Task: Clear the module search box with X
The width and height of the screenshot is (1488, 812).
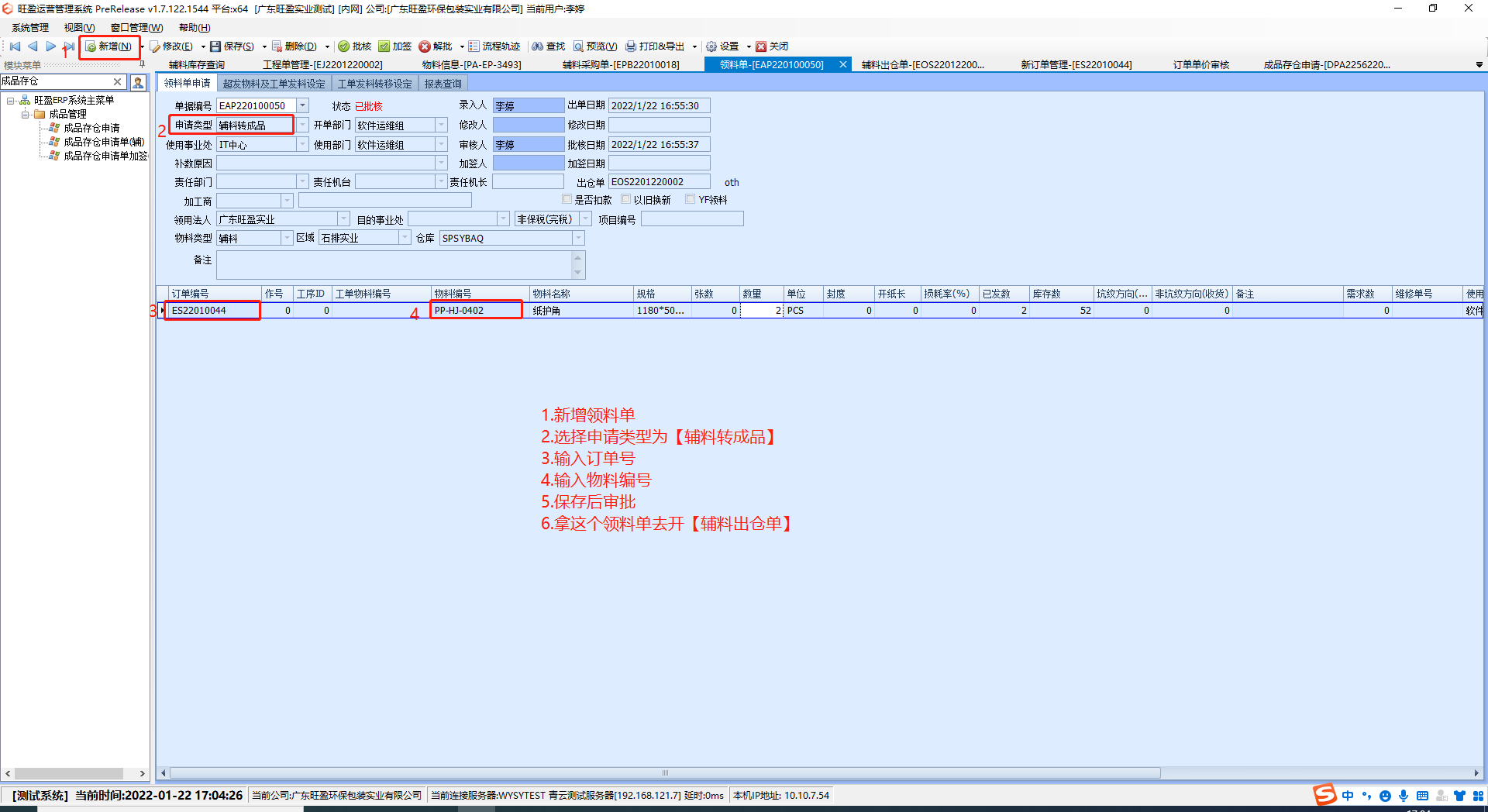Action: pos(118,81)
